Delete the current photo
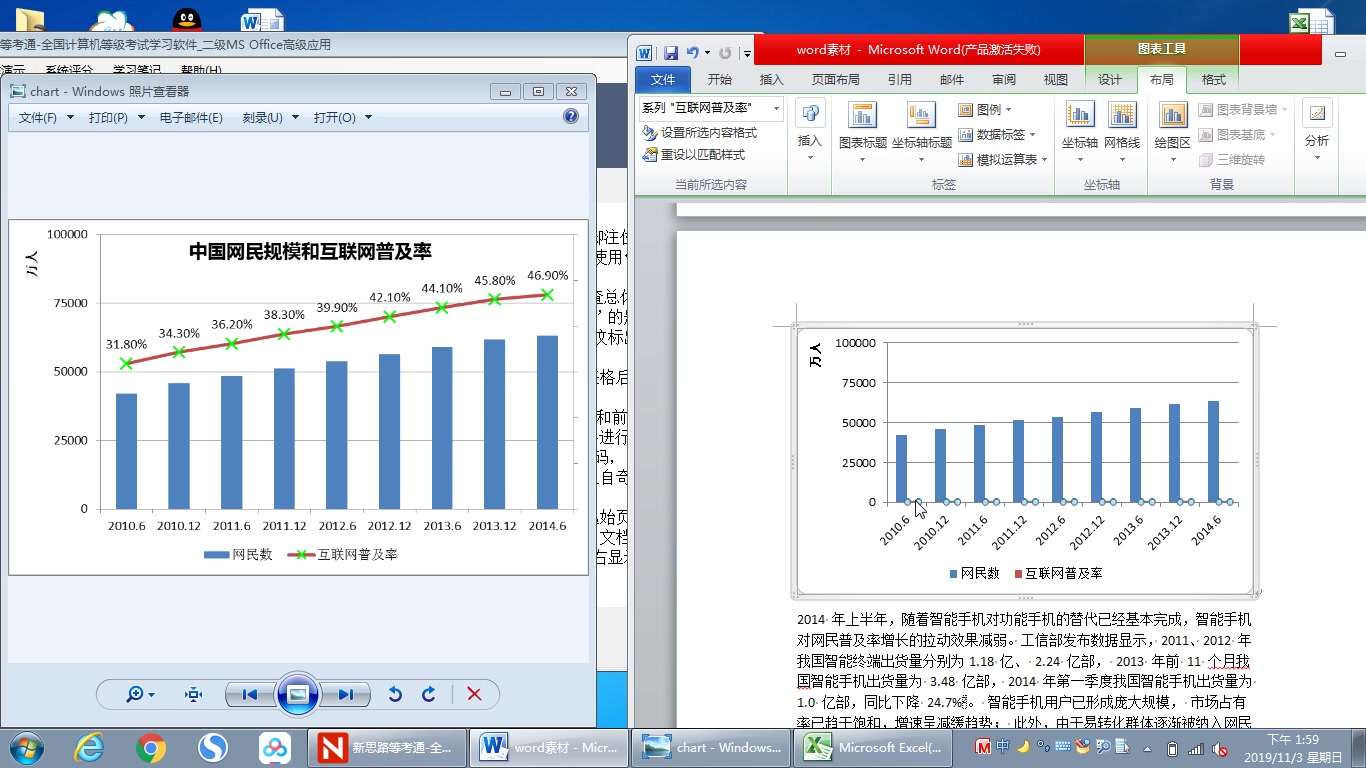Image resolution: width=1366 pixels, height=768 pixels. click(x=474, y=694)
